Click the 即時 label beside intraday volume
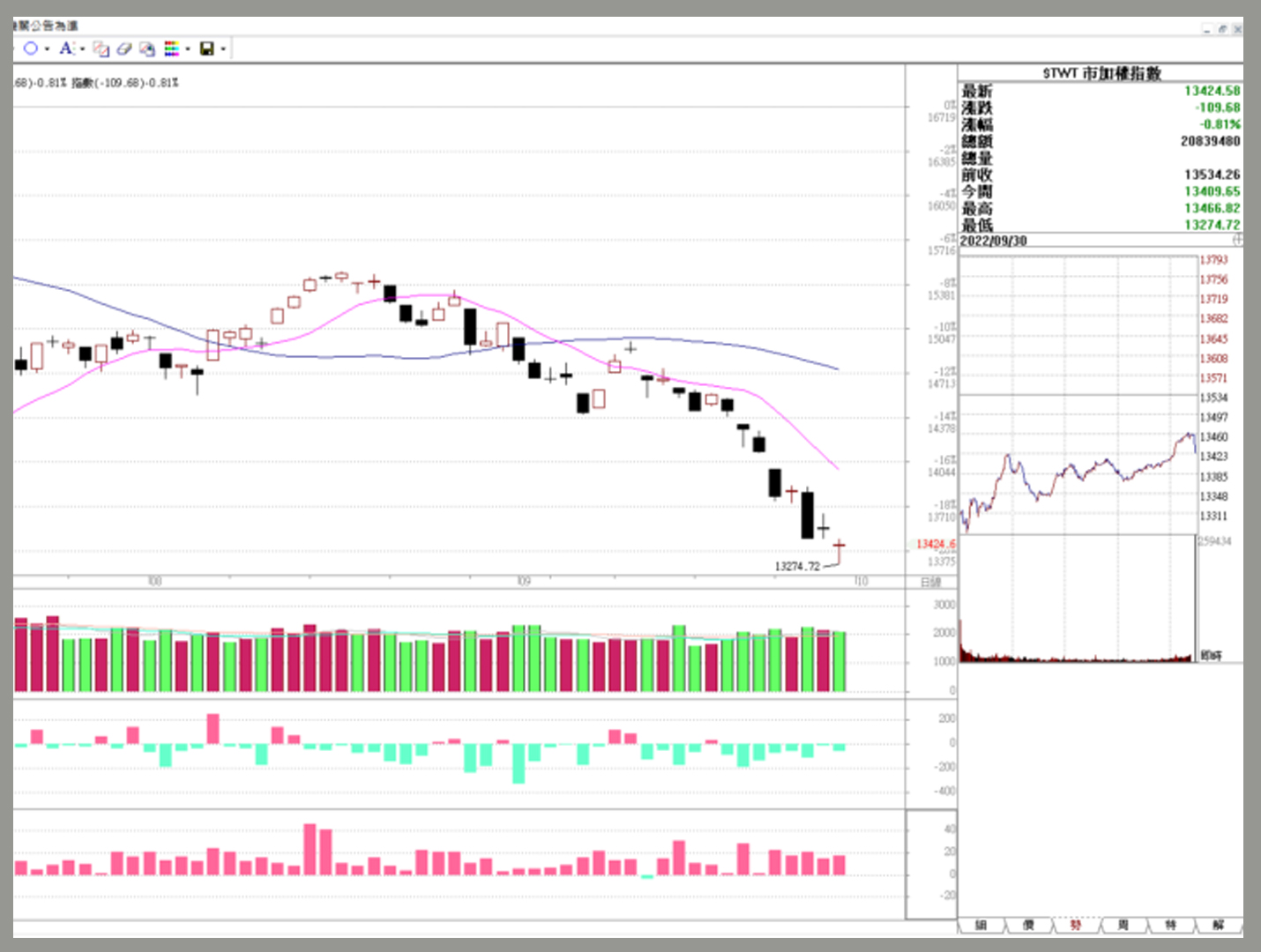 1212,655
